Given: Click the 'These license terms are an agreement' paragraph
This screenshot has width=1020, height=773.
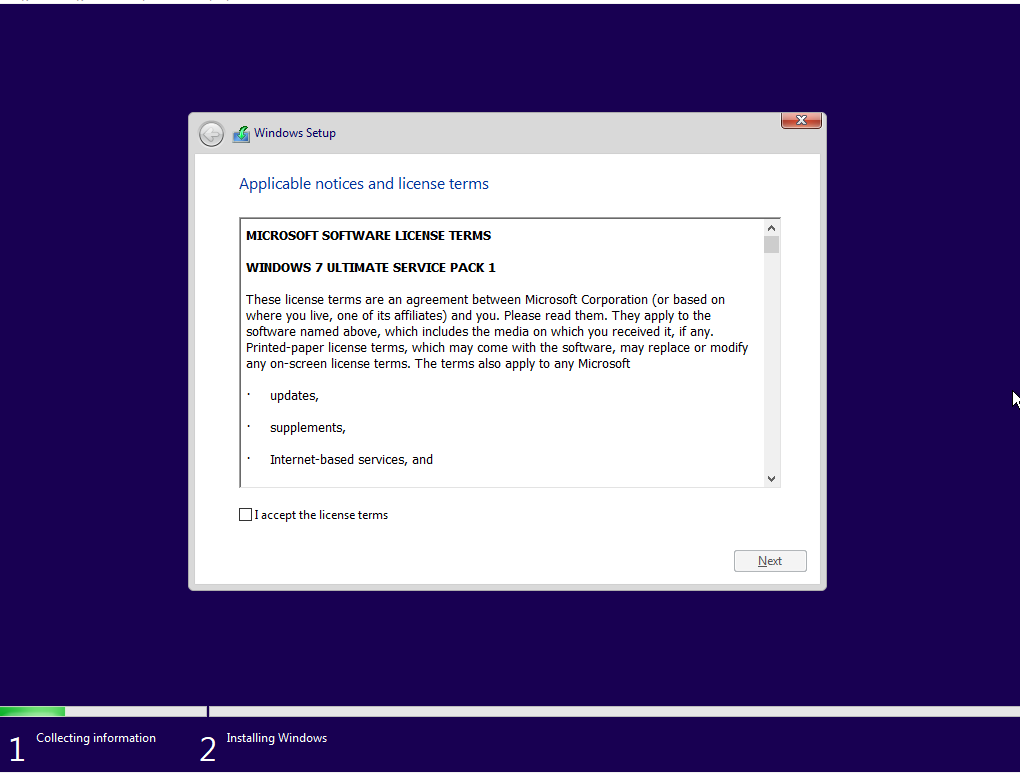Looking at the screenshot, I should pyautogui.click(x=497, y=331).
